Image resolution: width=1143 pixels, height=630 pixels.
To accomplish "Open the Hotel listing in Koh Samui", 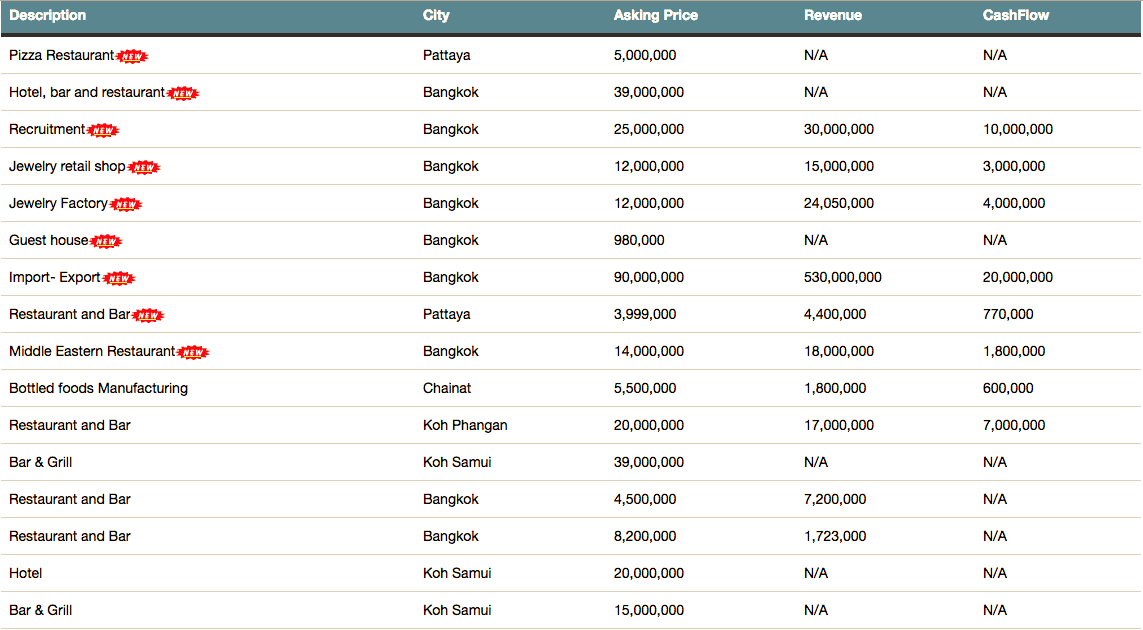I will pyautogui.click(x=26, y=573).
